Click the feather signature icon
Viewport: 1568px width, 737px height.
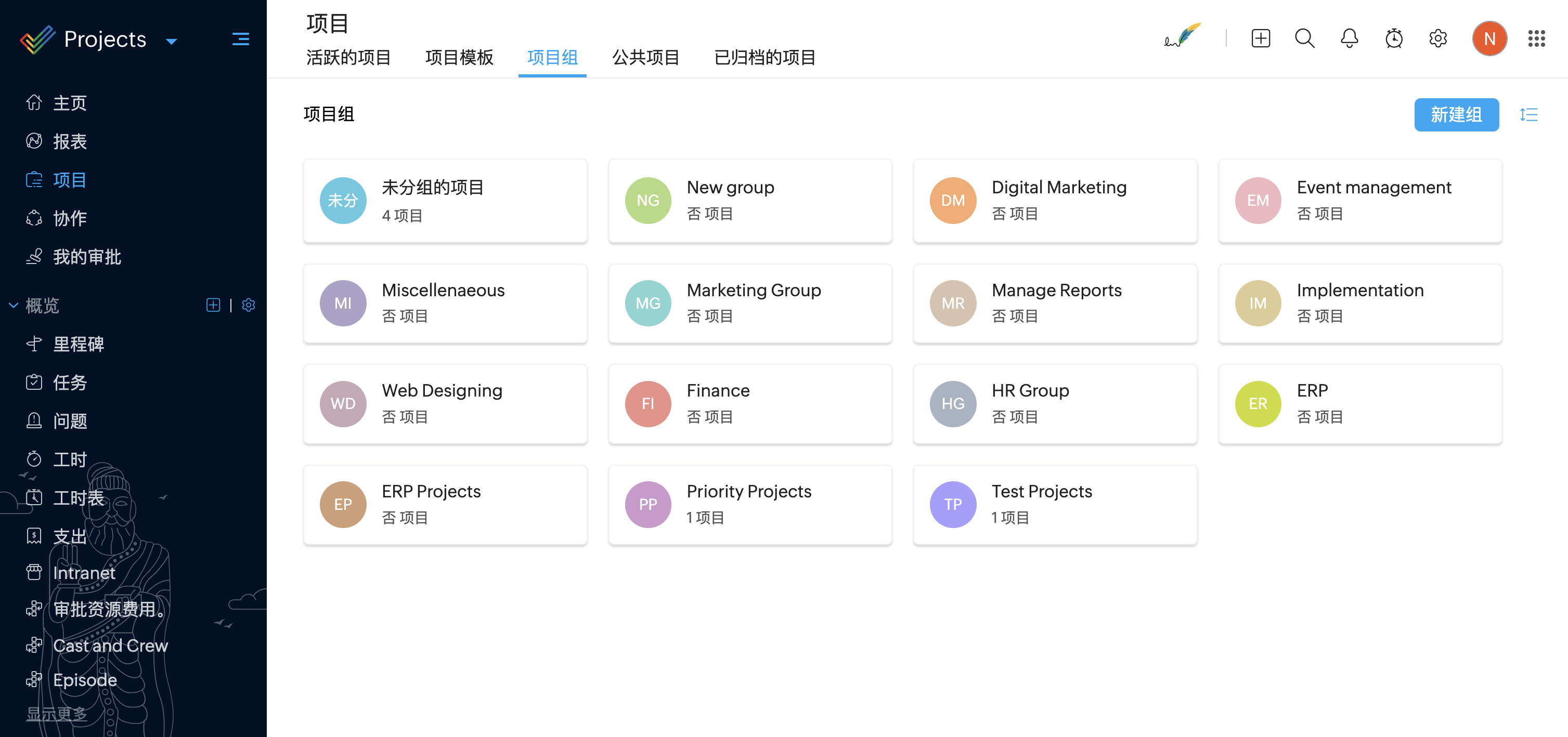coord(1182,36)
